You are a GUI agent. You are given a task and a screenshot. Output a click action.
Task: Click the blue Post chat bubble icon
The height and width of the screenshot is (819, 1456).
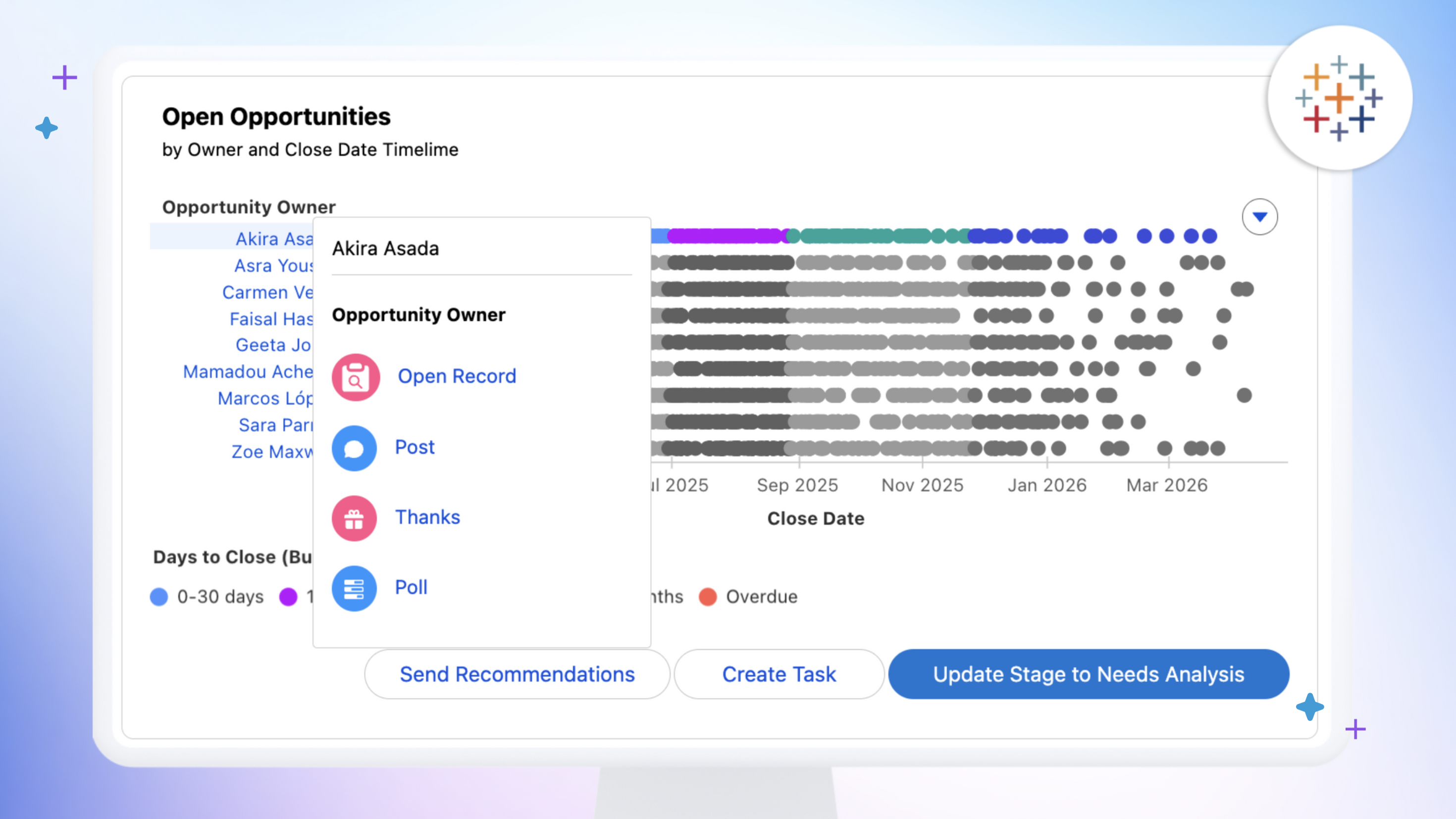pyautogui.click(x=355, y=448)
